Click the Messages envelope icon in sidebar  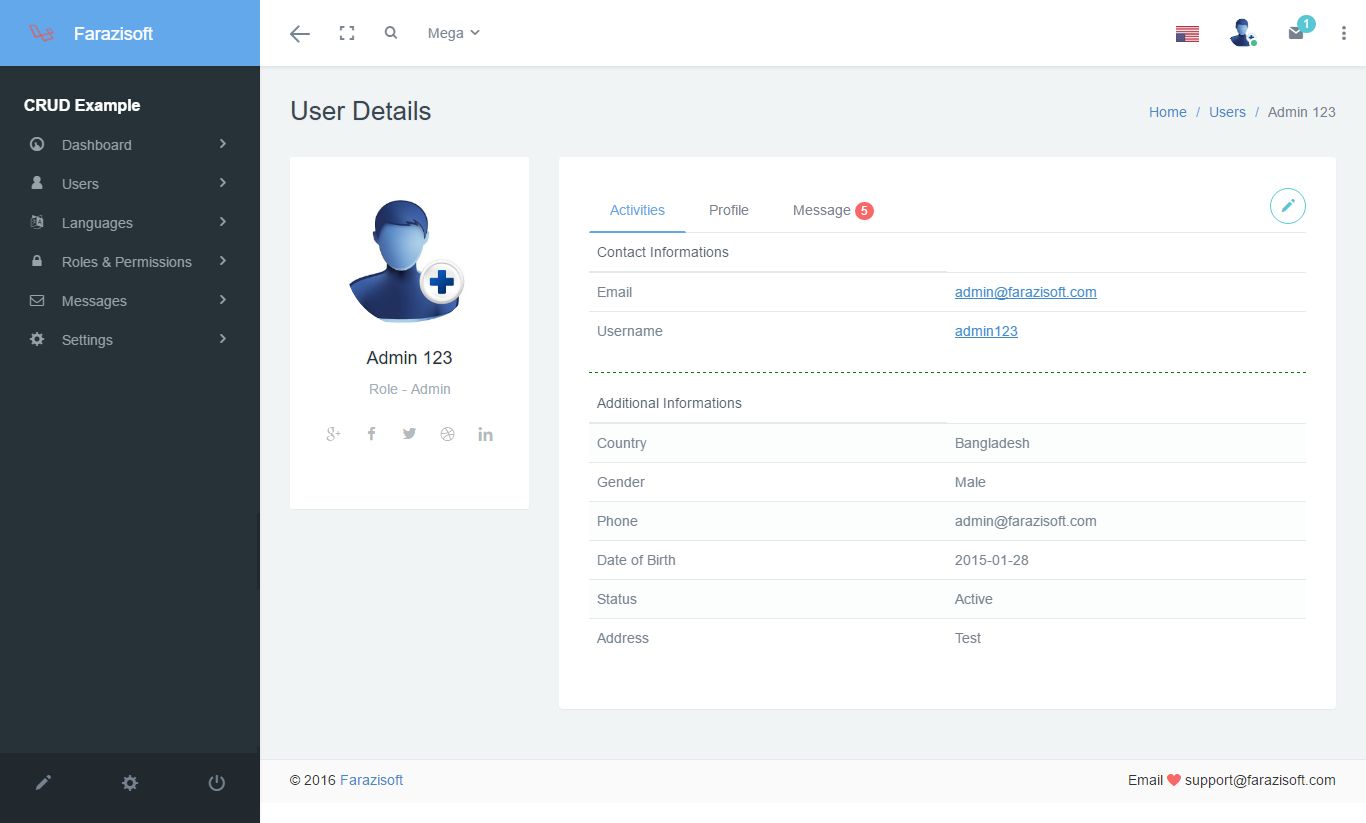37,300
